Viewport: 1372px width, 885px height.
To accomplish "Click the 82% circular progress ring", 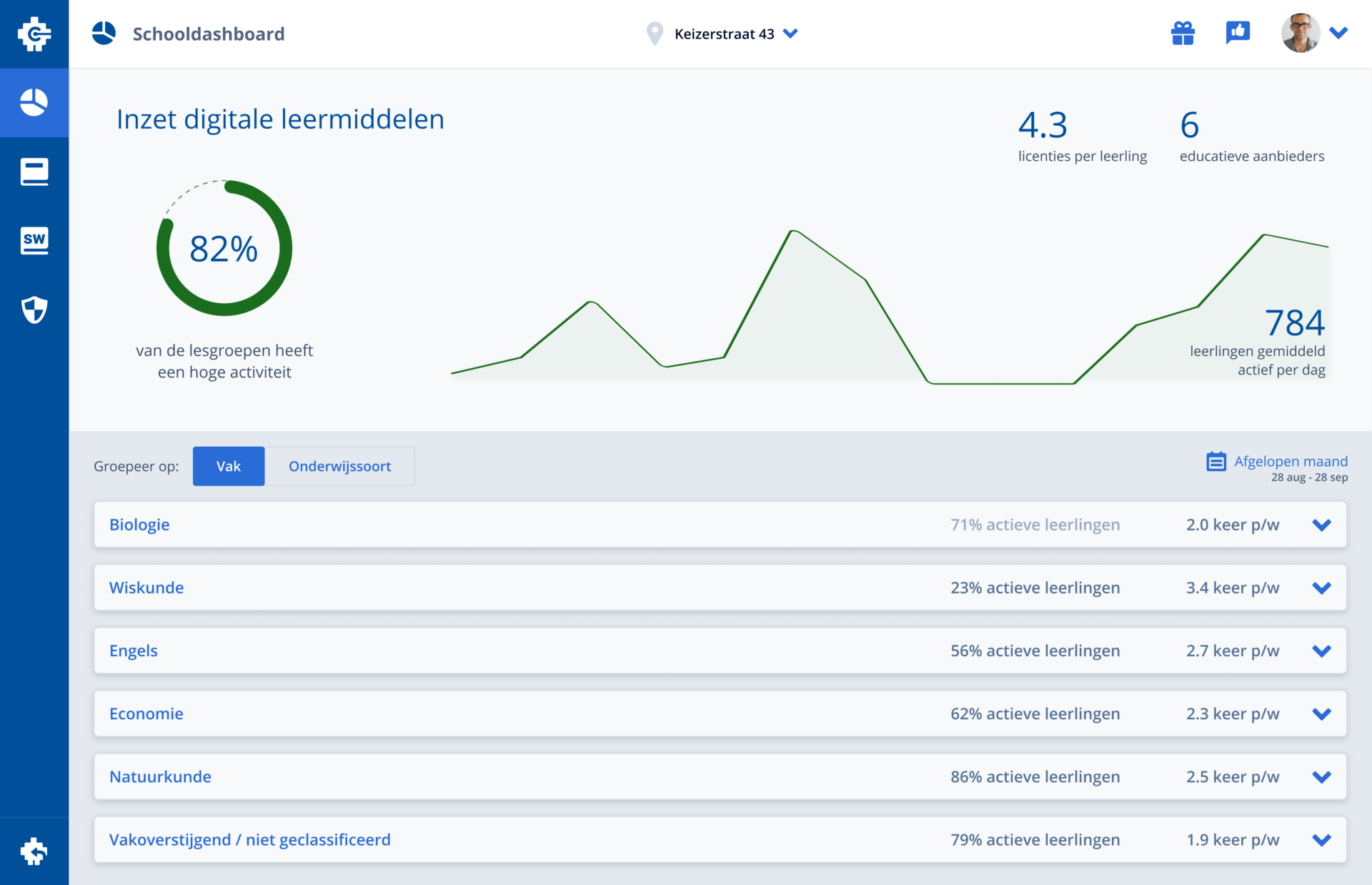I will (x=224, y=248).
